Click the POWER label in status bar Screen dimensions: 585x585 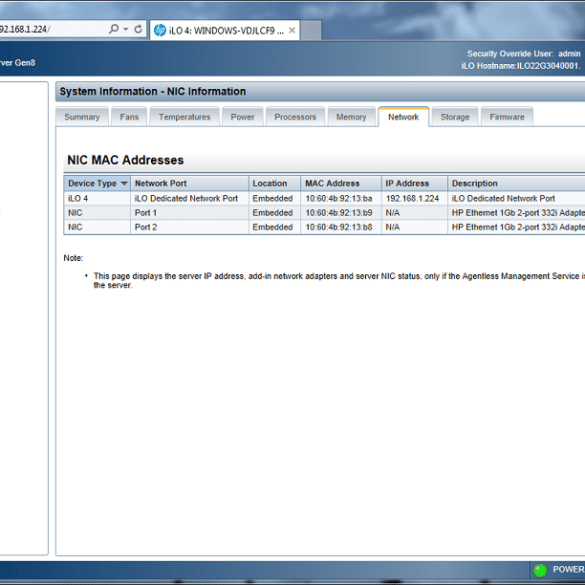568,569
